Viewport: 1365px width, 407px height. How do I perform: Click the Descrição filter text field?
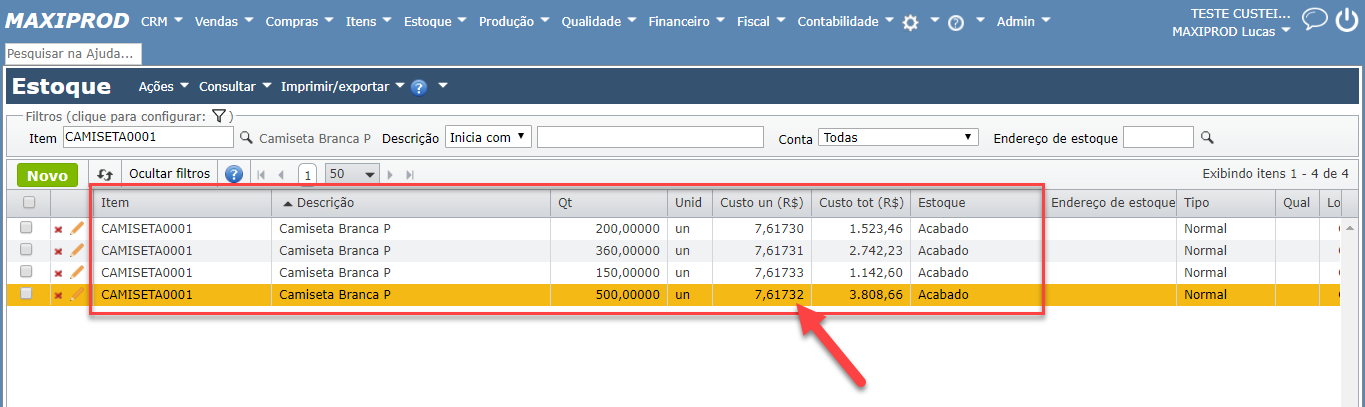(x=650, y=137)
